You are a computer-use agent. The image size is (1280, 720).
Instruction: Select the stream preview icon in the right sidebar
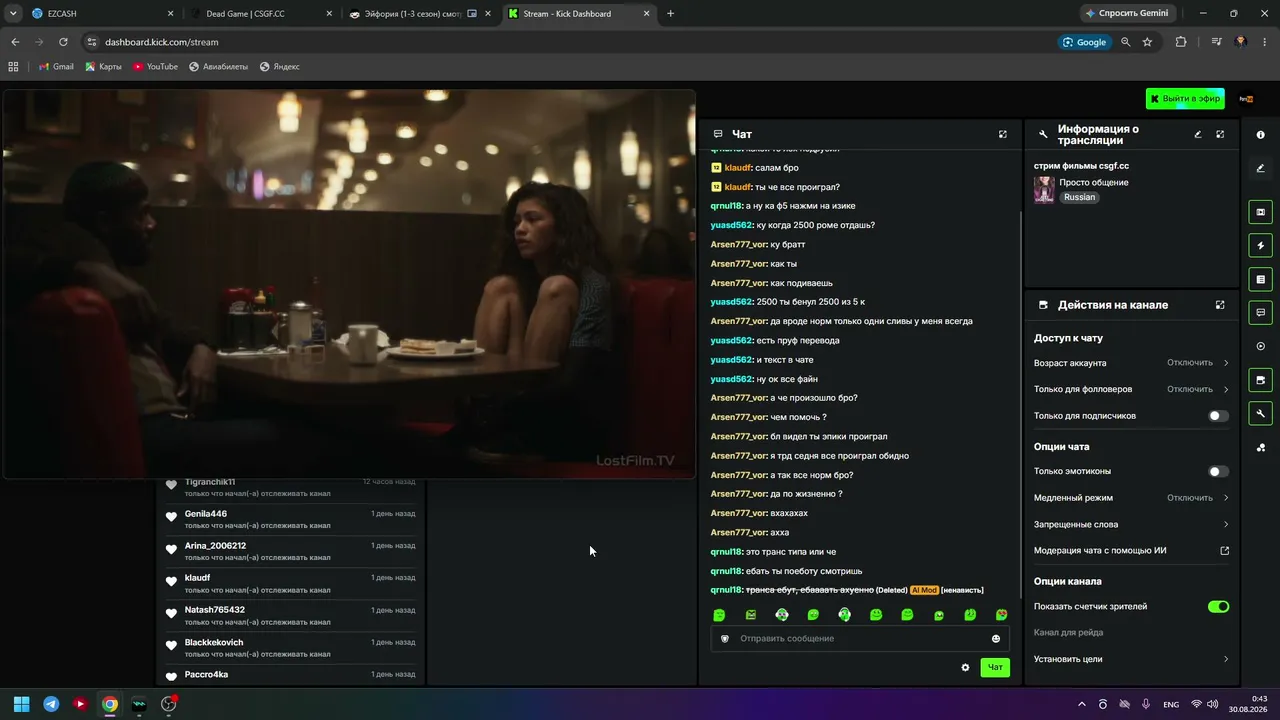[x=1260, y=212]
